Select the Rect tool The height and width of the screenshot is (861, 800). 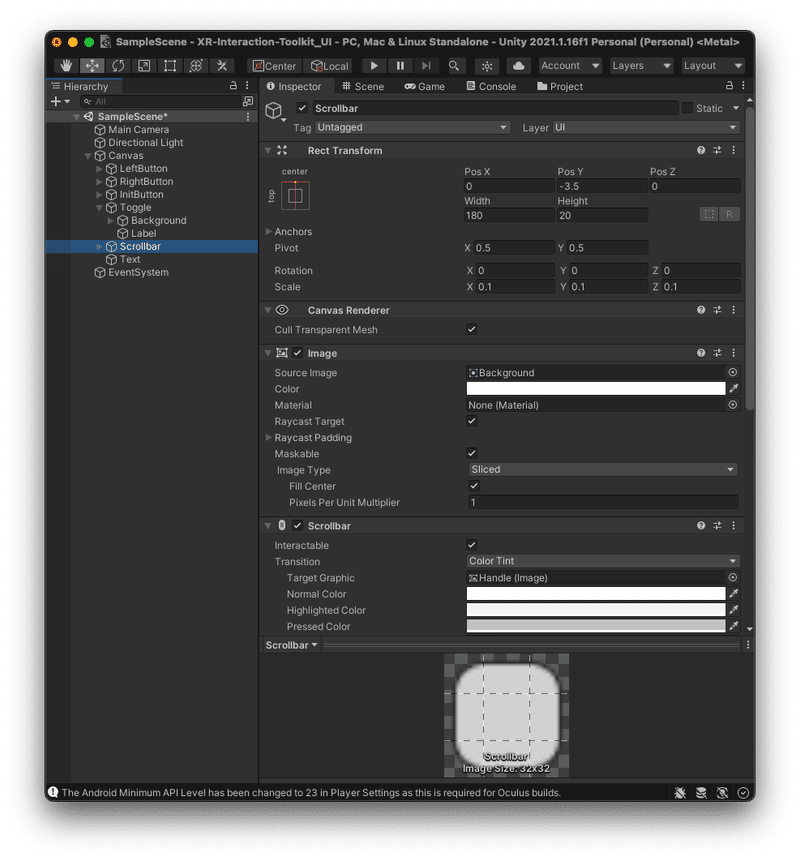170,65
